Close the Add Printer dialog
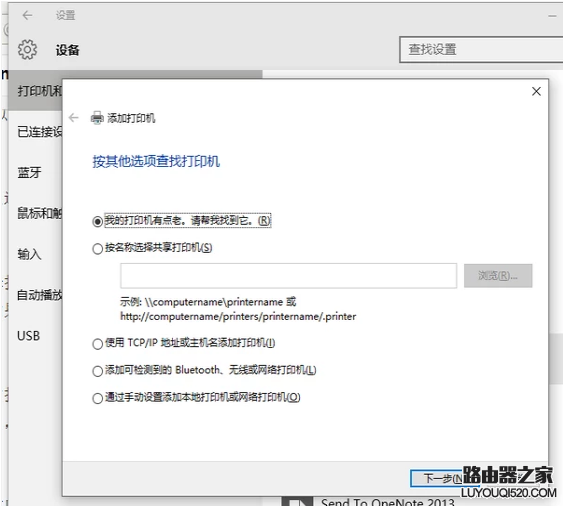Viewport: 563px width, 506px height. [x=536, y=92]
